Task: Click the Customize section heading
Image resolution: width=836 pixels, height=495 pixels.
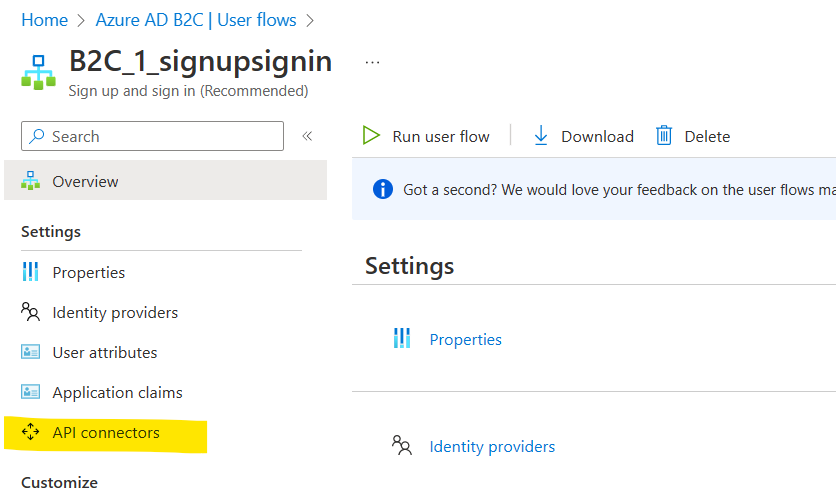Action: (59, 483)
